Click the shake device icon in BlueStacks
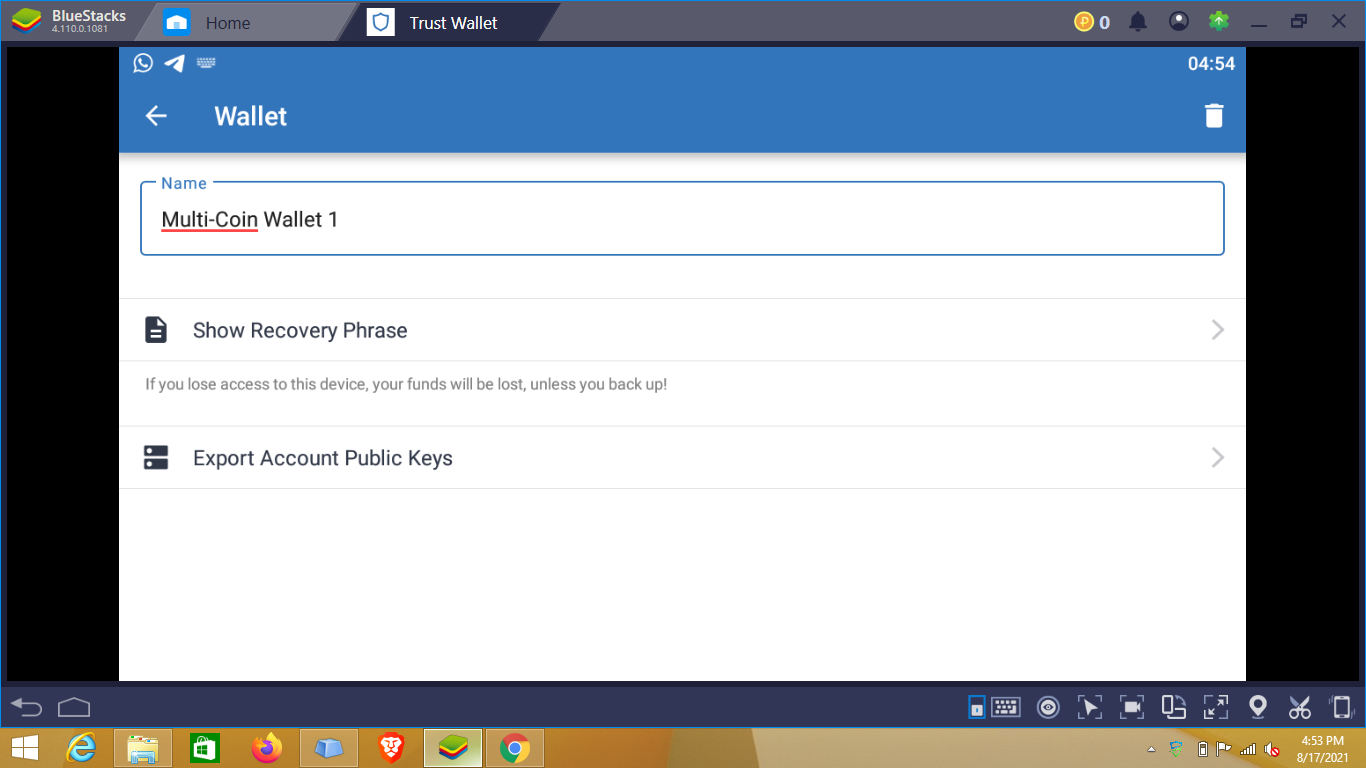This screenshot has height=768, width=1366. tap(1341, 708)
